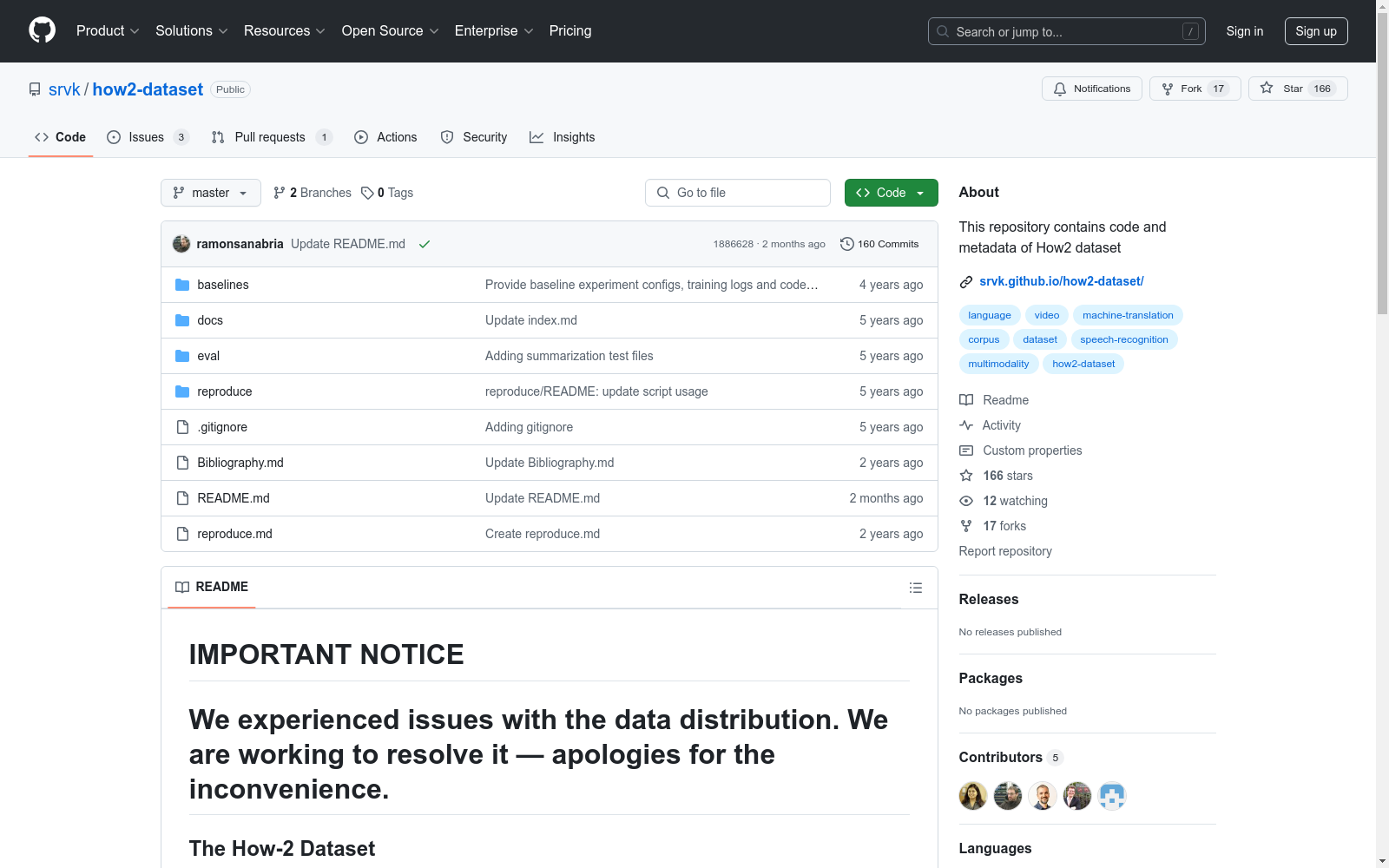Image resolution: width=1389 pixels, height=868 pixels.
Task: View the 160 Commits history
Action: coord(879,244)
